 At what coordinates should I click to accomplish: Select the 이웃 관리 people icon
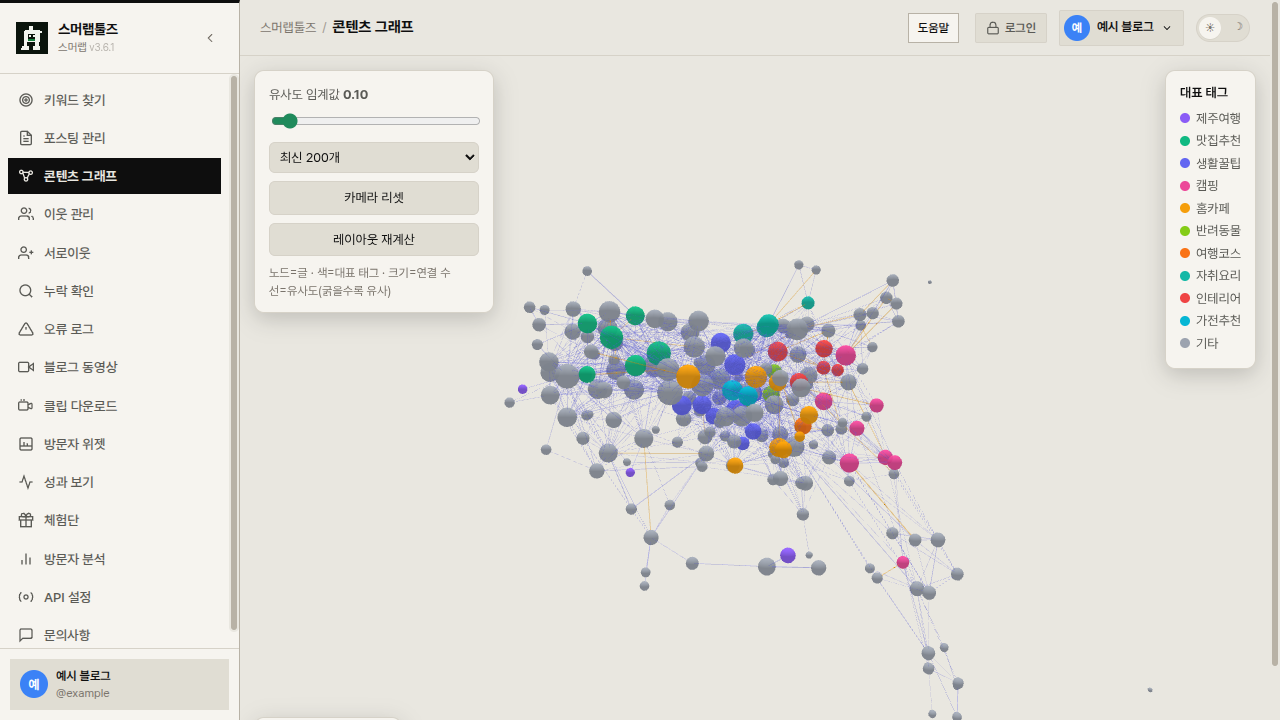26,214
